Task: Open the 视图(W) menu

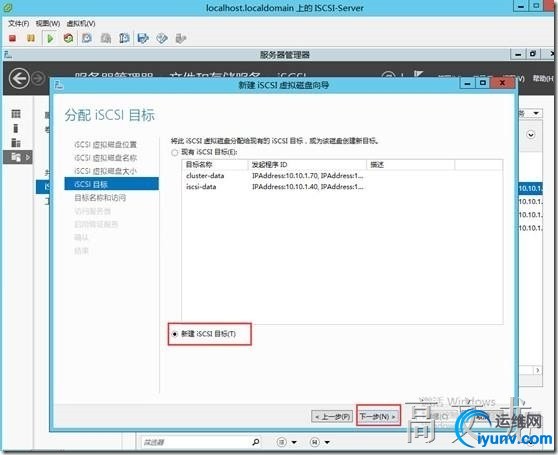Action: 48,23
